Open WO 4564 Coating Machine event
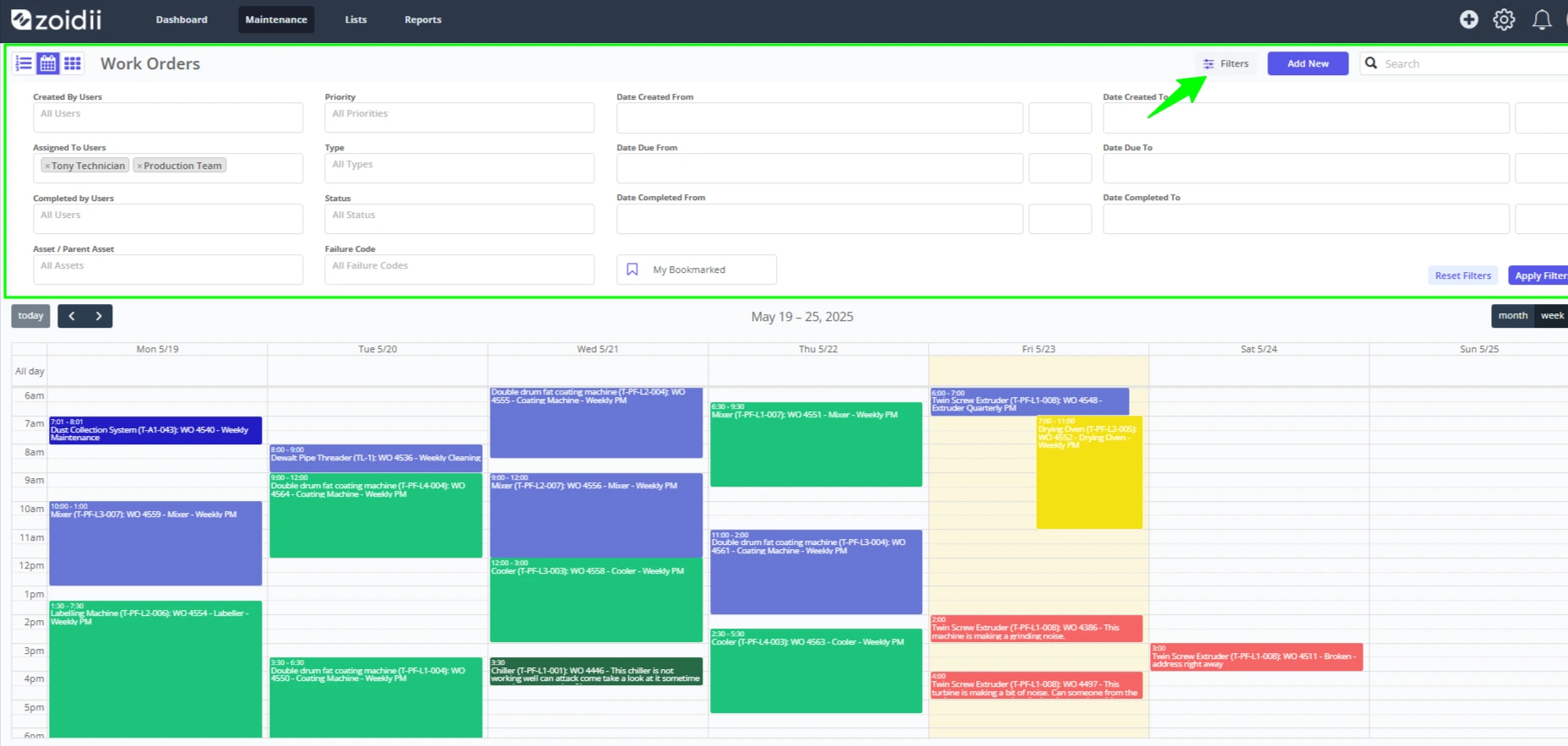 coord(376,515)
